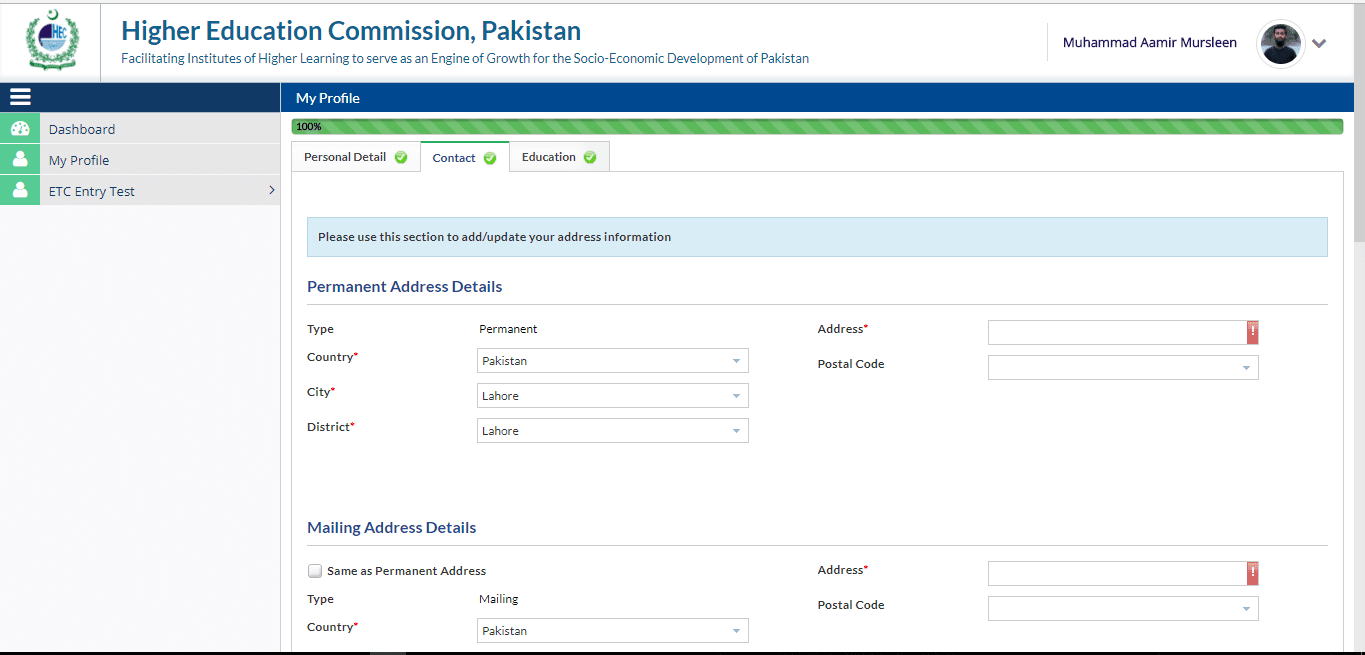Enable Same as Permanent Address checkbox
This screenshot has height=655, width=1365.
tap(315, 571)
